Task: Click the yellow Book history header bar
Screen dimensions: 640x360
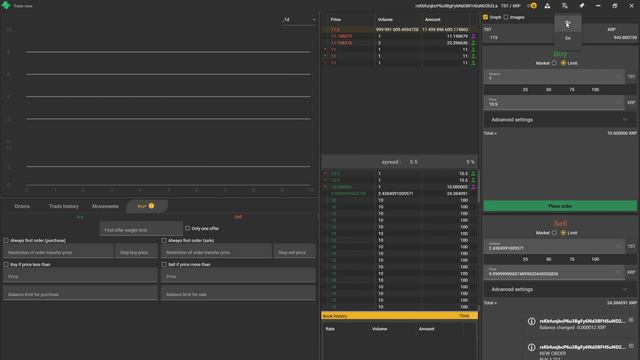Action: click(x=399, y=316)
